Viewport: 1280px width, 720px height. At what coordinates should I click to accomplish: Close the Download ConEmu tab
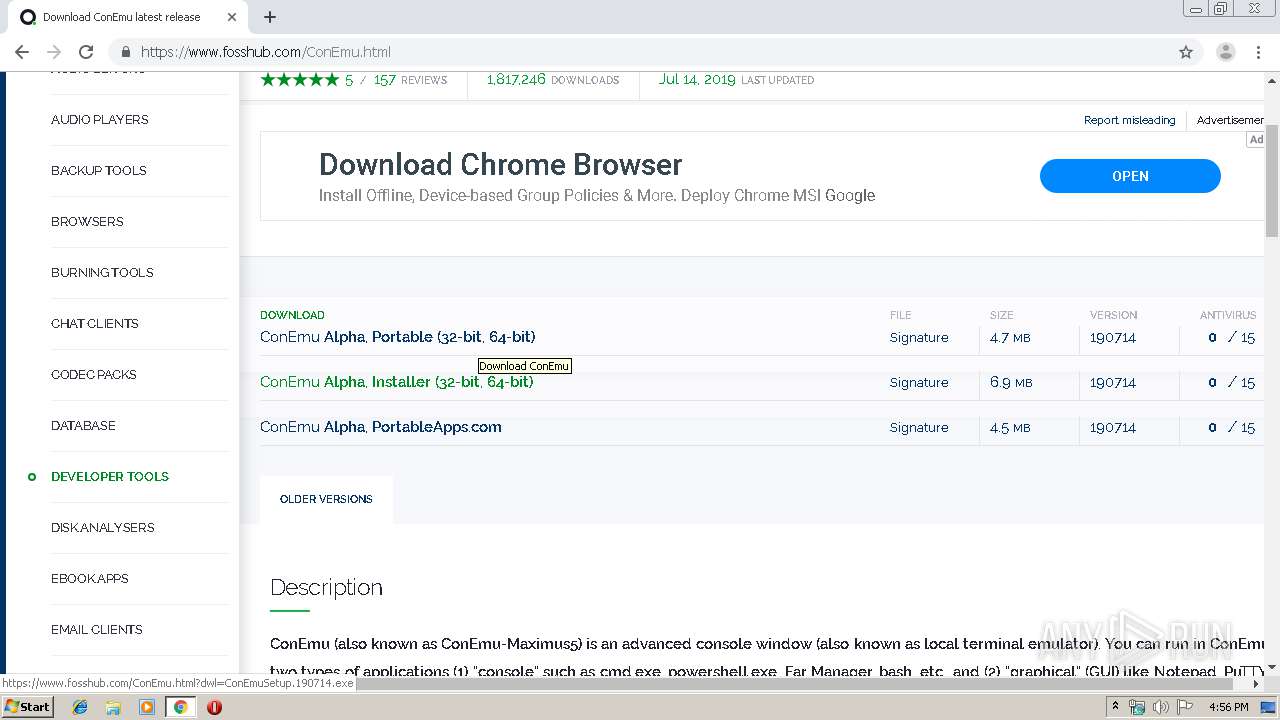(232, 17)
